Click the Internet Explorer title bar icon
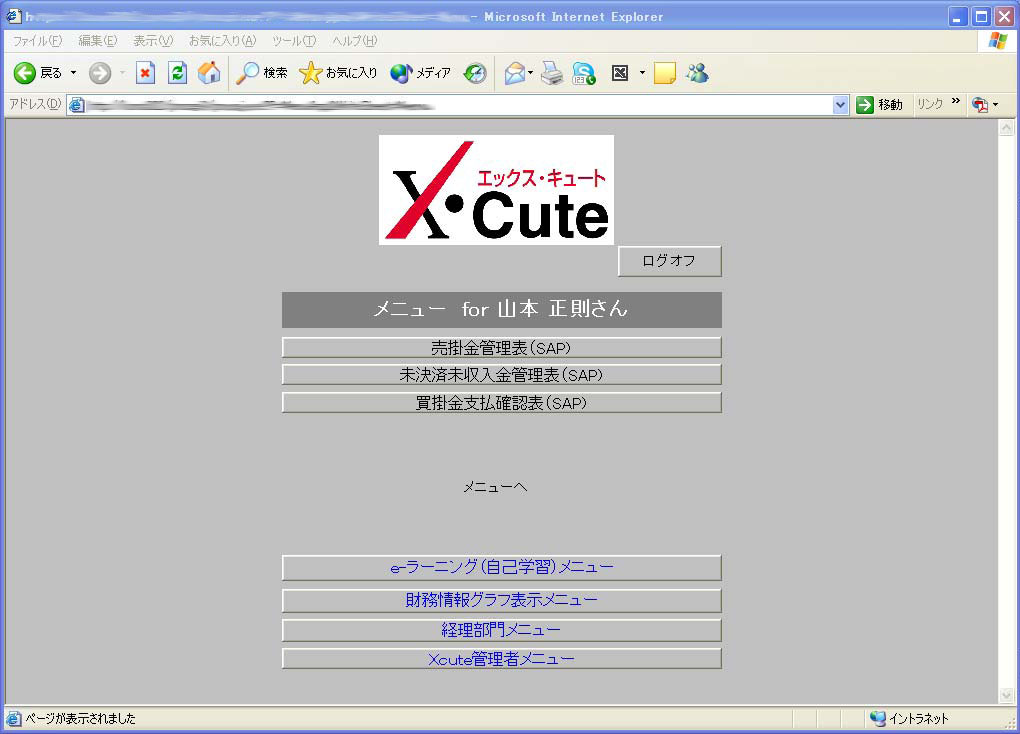This screenshot has height=734, width=1020. [13, 16]
